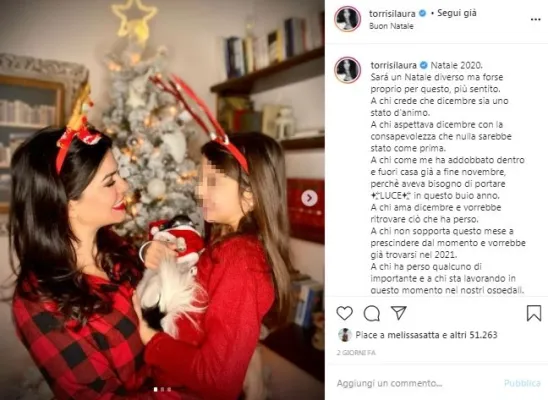Click verified badge next to header username

click(x=422, y=13)
